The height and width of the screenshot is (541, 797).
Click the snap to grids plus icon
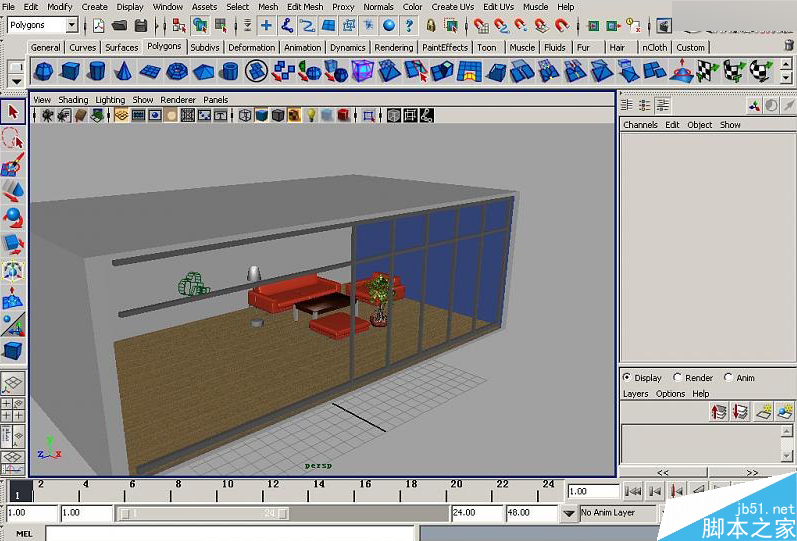[x=265, y=26]
